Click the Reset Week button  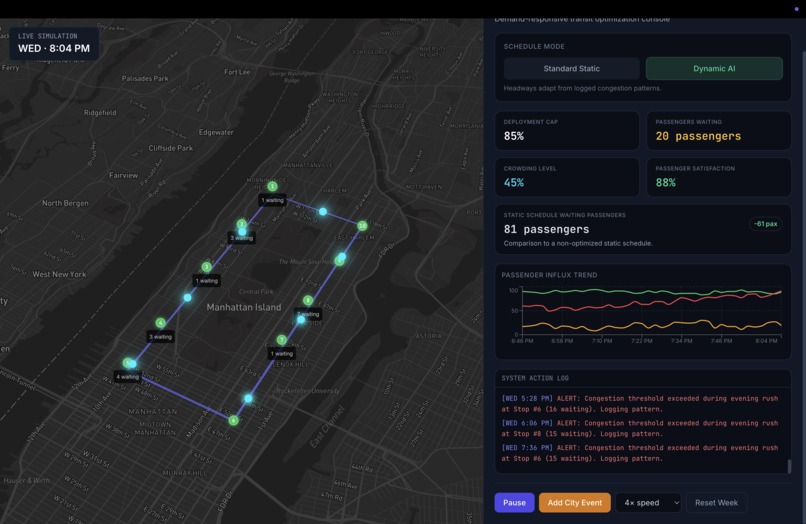click(x=716, y=502)
